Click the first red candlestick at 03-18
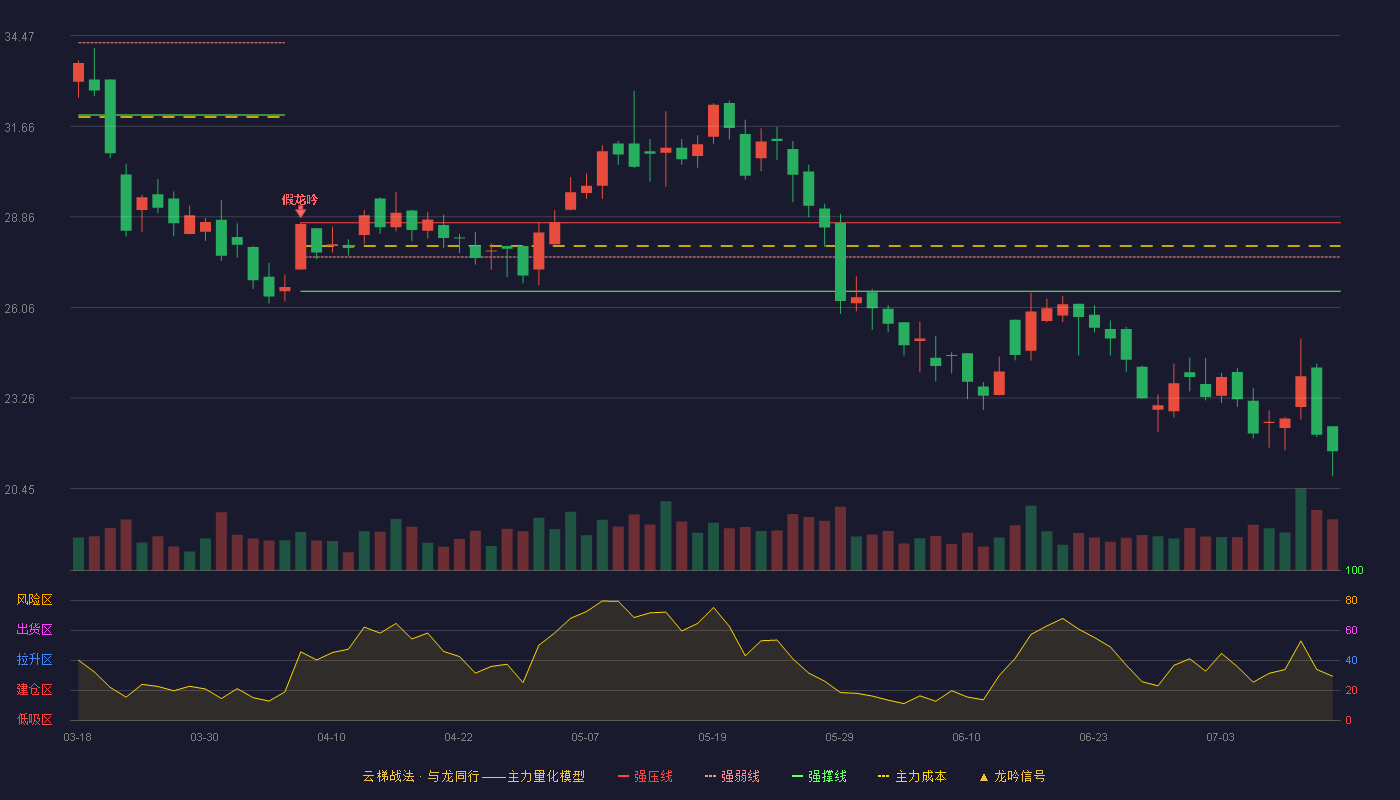 tap(78, 72)
